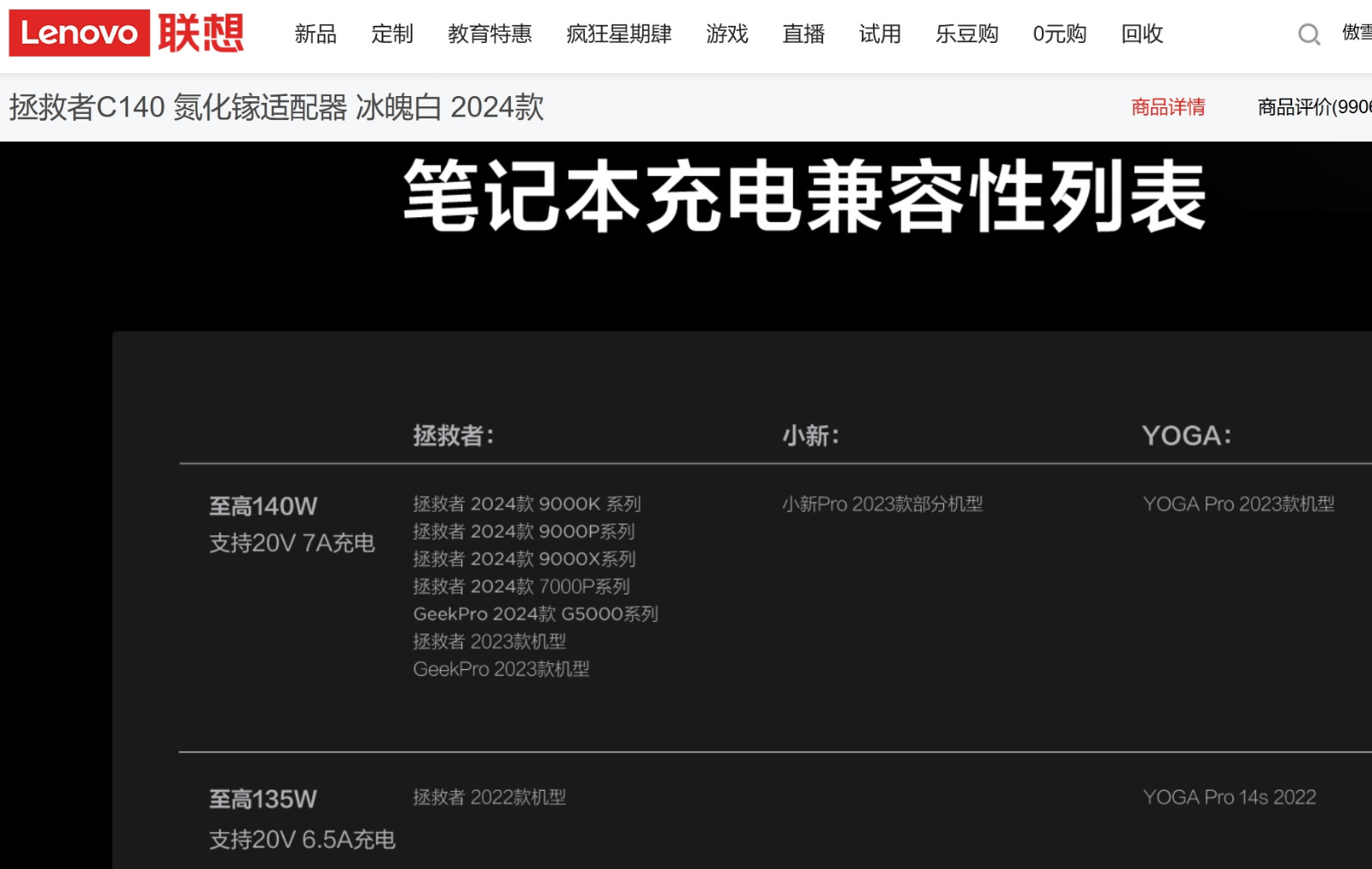Click the YOGA: column header
This screenshot has width=1372, height=869.
[x=1187, y=436]
